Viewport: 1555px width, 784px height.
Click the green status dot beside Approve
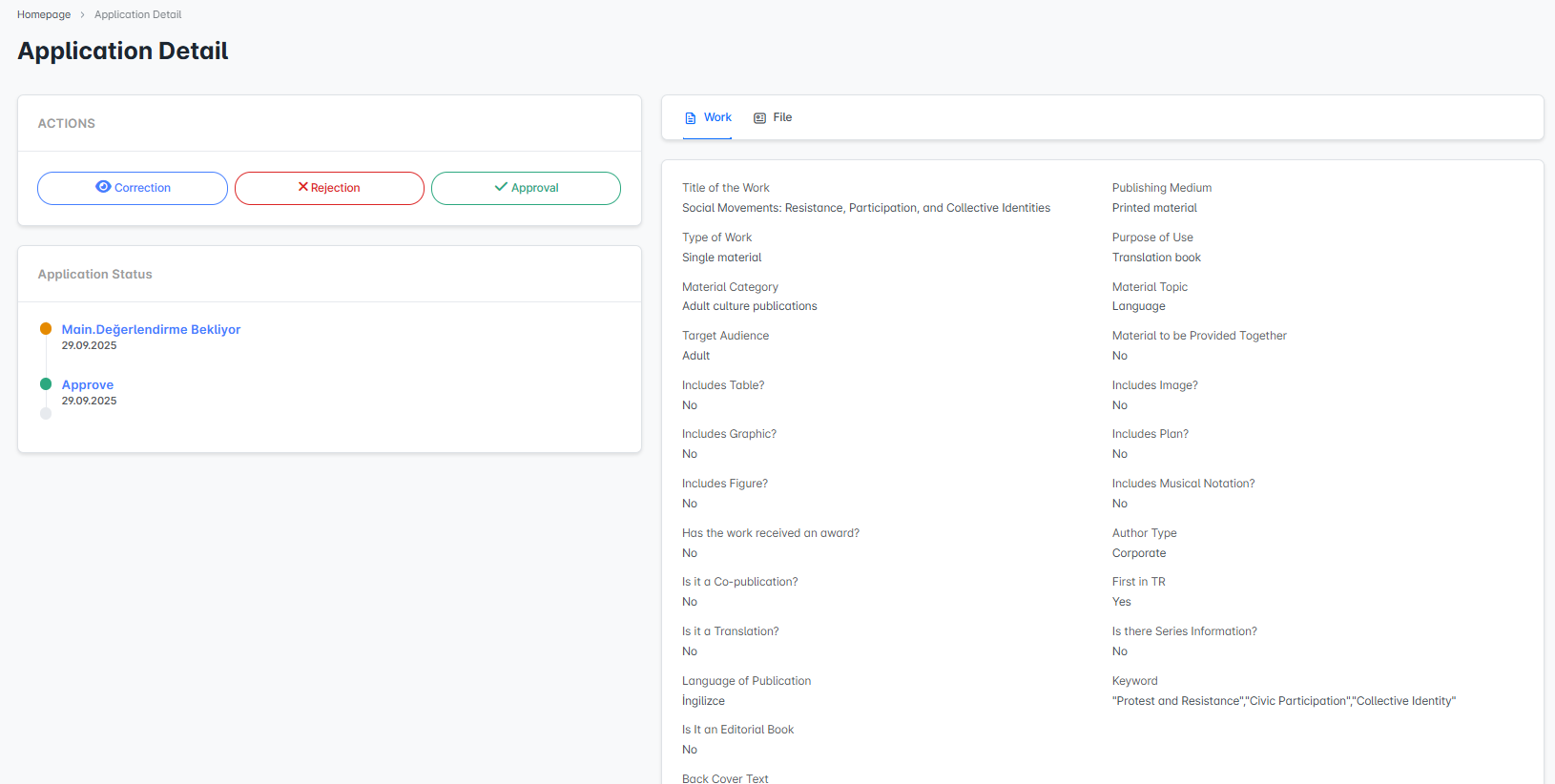pyautogui.click(x=46, y=384)
